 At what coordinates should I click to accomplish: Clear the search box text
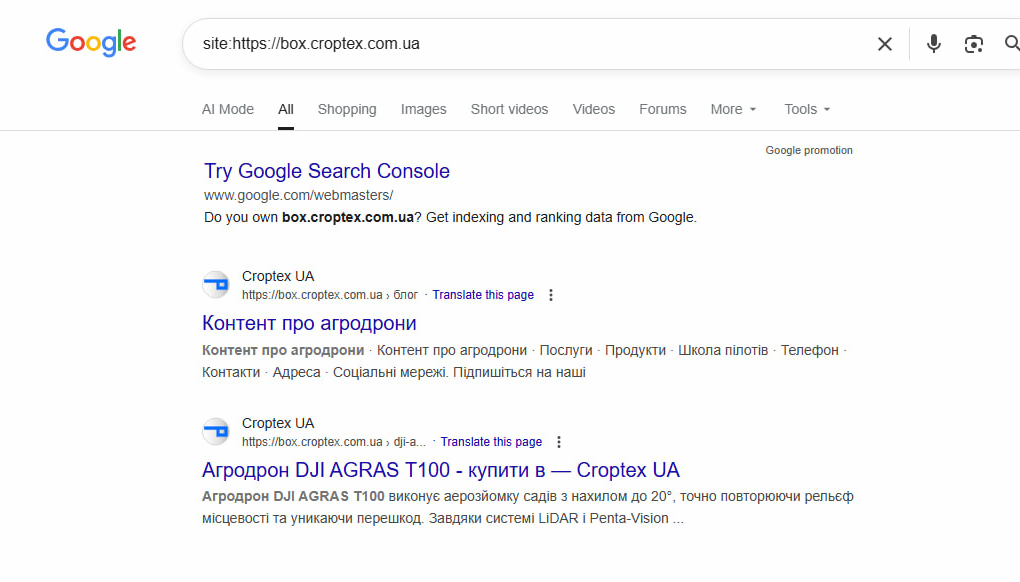[884, 44]
